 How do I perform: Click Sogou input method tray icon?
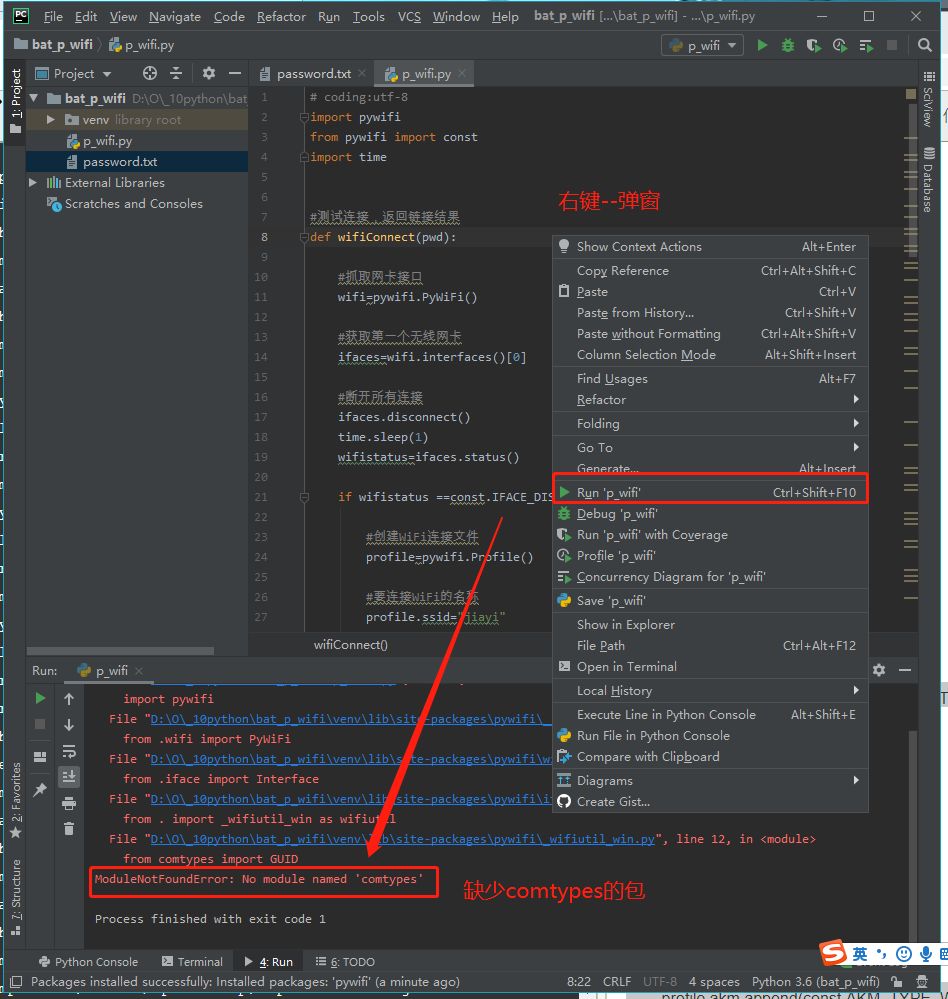pyautogui.click(x=833, y=953)
